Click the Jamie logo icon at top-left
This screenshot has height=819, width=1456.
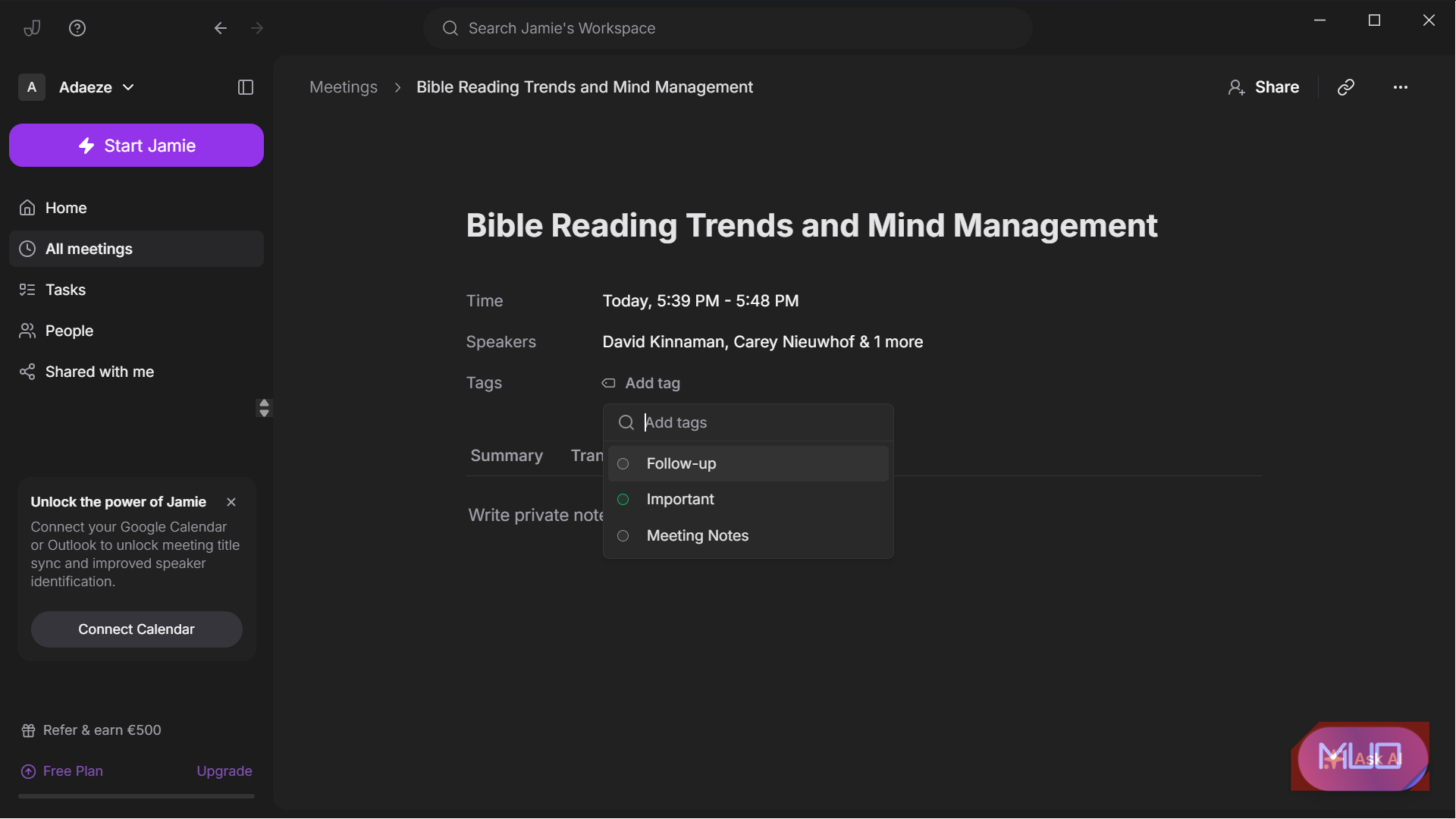click(x=32, y=28)
